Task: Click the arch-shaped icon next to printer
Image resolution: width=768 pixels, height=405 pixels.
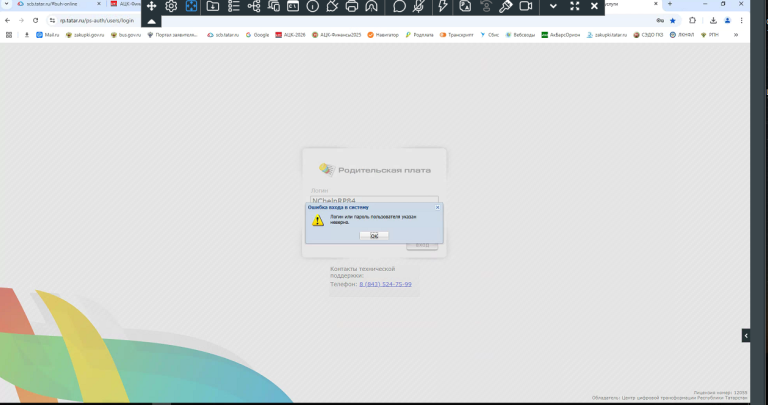Action: [371, 6]
